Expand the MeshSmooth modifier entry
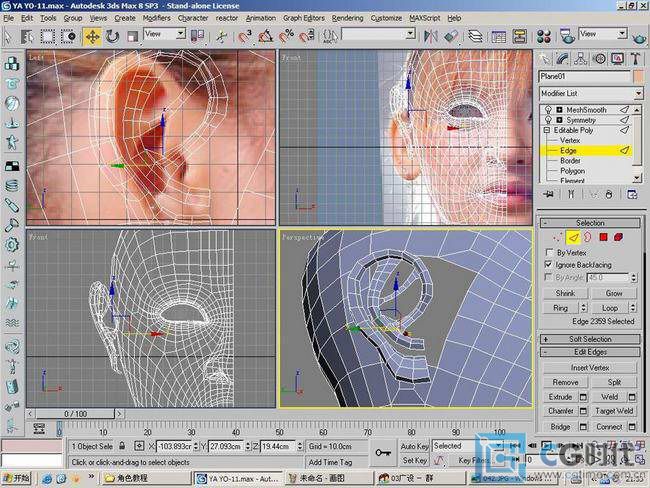This screenshot has height=488, width=650. click(559, 110)
